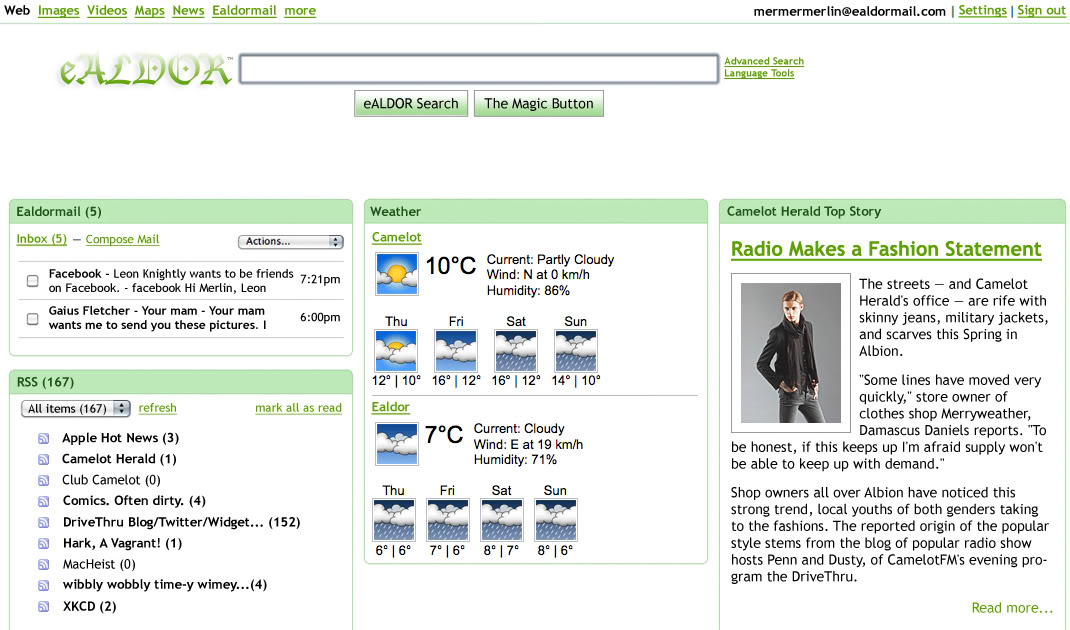Click Camelot's Saturday rain forecast icon
Viewport: 1070px width, 630px height.
pyautogui.click(x=516, y=351)
